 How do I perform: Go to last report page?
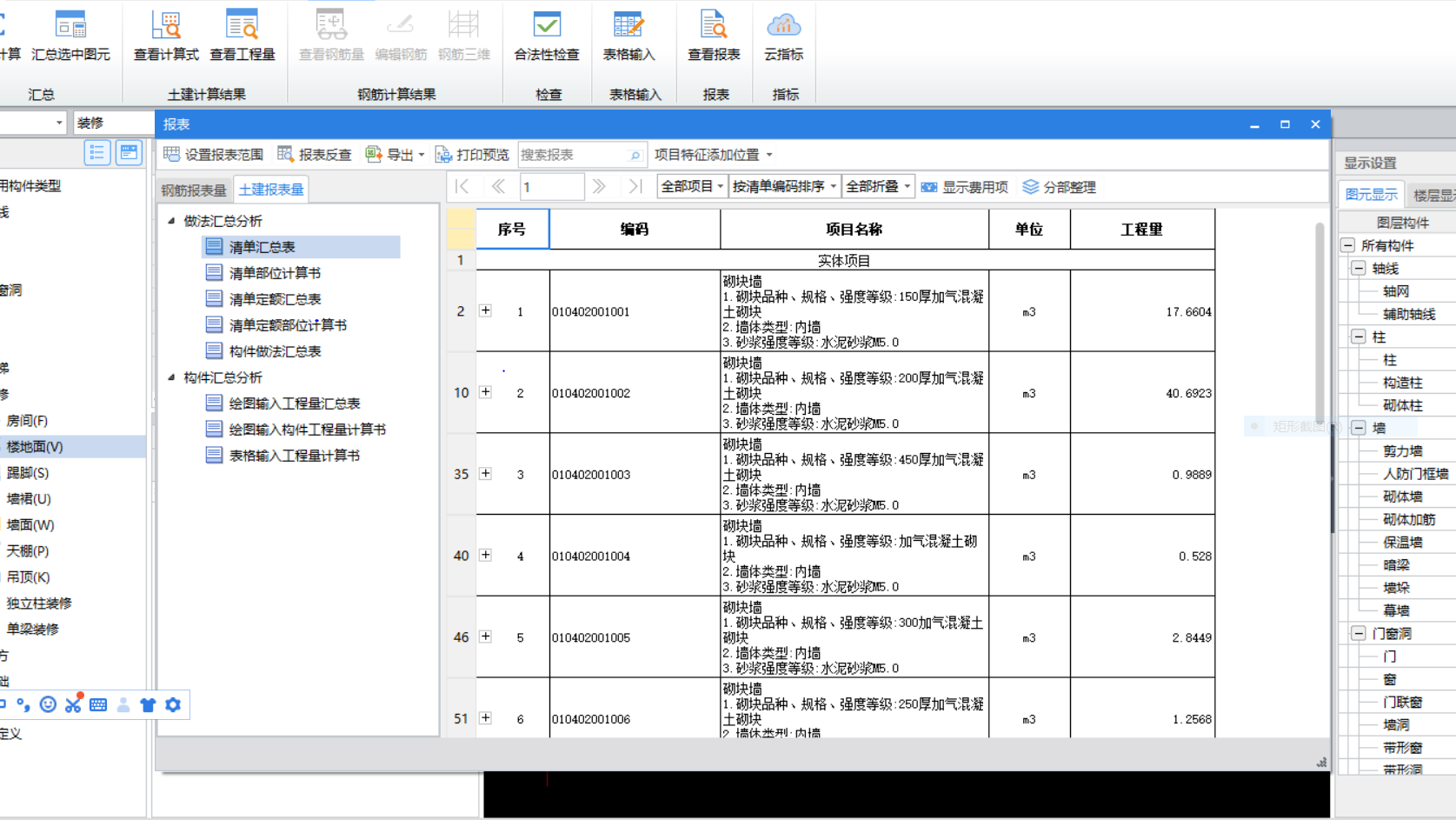[635, 186]
